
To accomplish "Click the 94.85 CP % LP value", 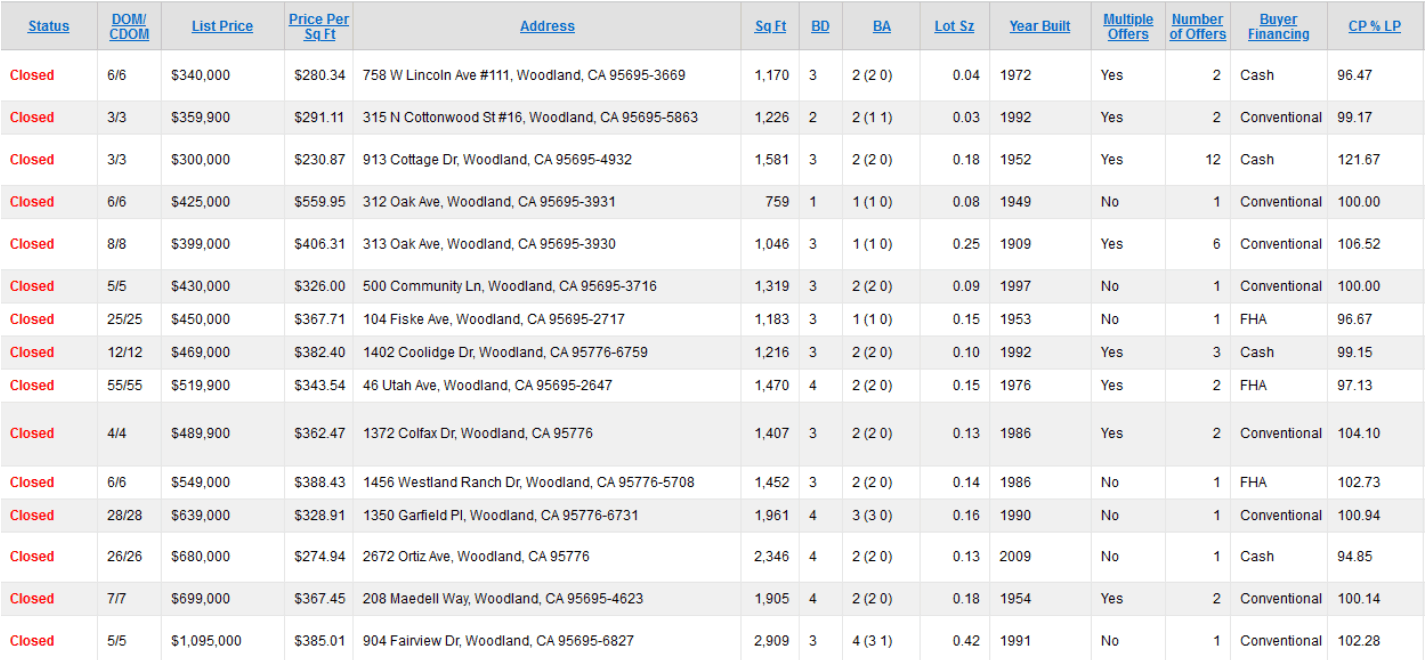I will point(1355,556).
